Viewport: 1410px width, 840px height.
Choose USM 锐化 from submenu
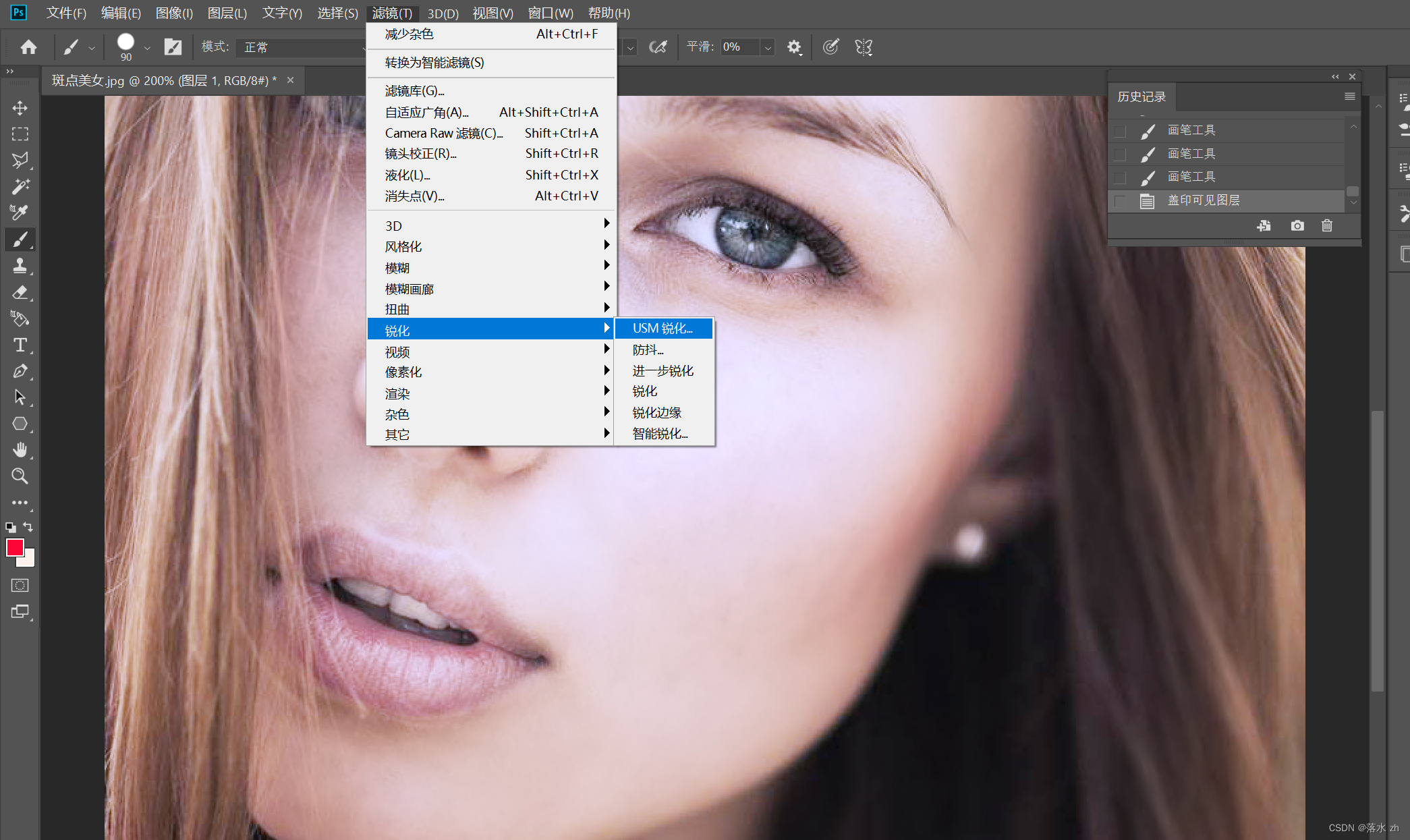662,329
